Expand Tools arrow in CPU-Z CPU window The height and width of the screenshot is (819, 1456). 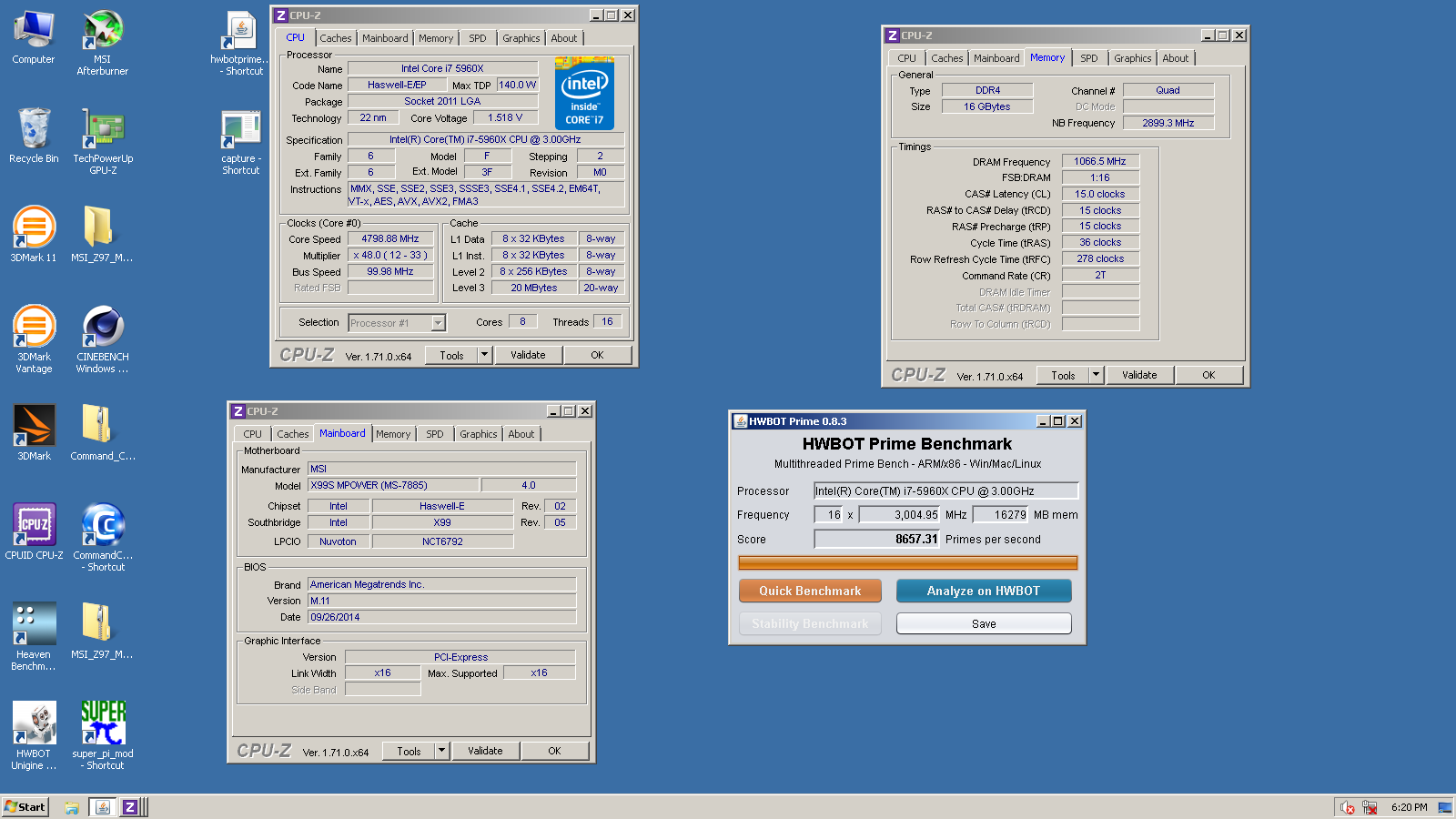[485, 355]
